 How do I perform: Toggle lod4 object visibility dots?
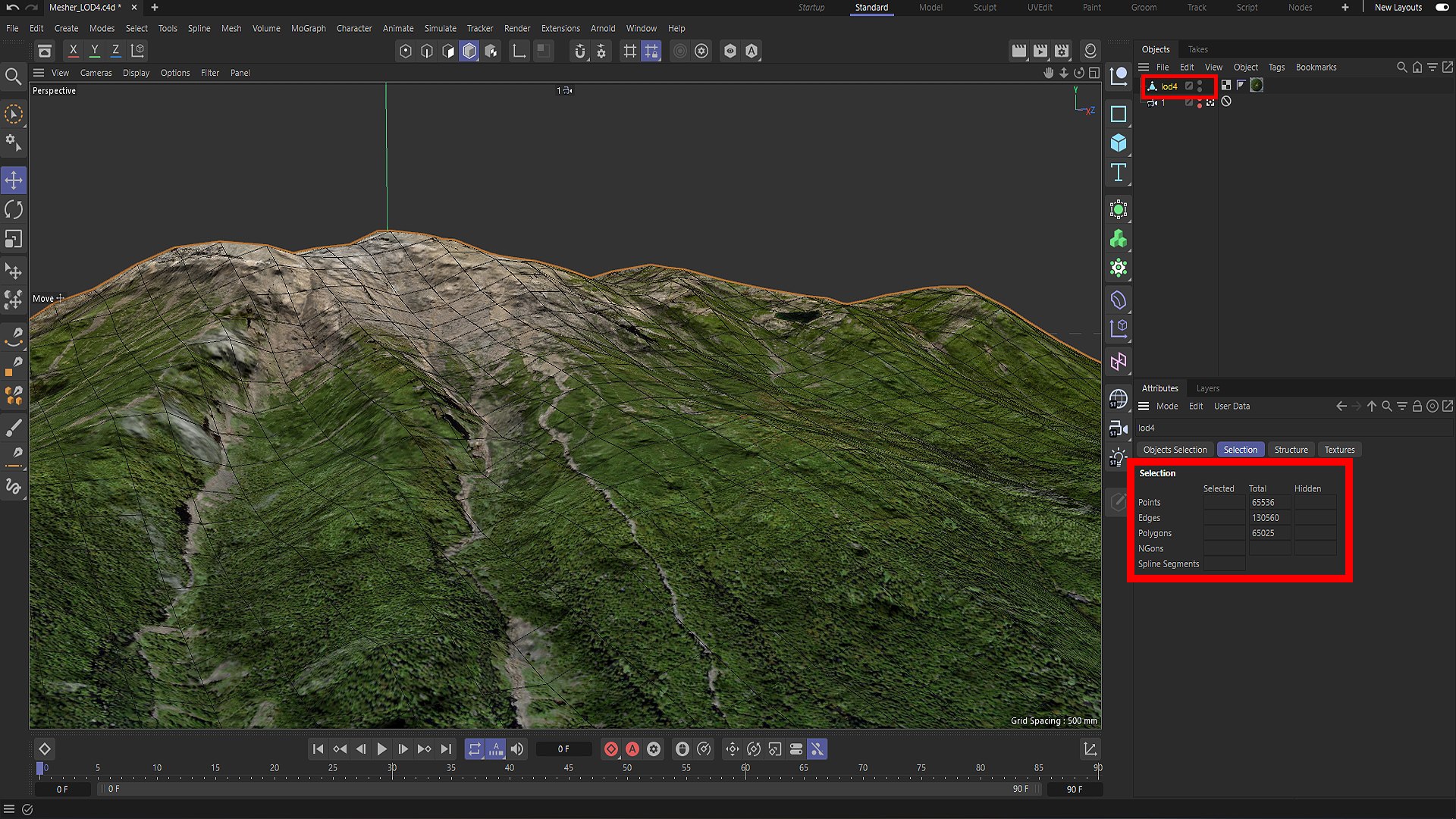coord(1200,86)
